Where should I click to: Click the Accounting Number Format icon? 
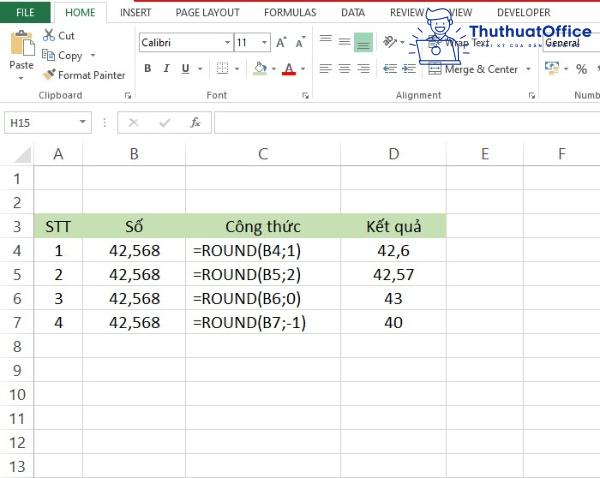[552, 68]
